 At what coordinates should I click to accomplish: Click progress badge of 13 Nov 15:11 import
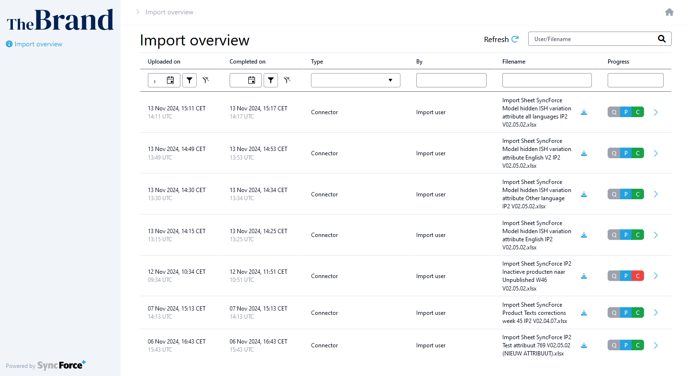click(x=626, y=112)
